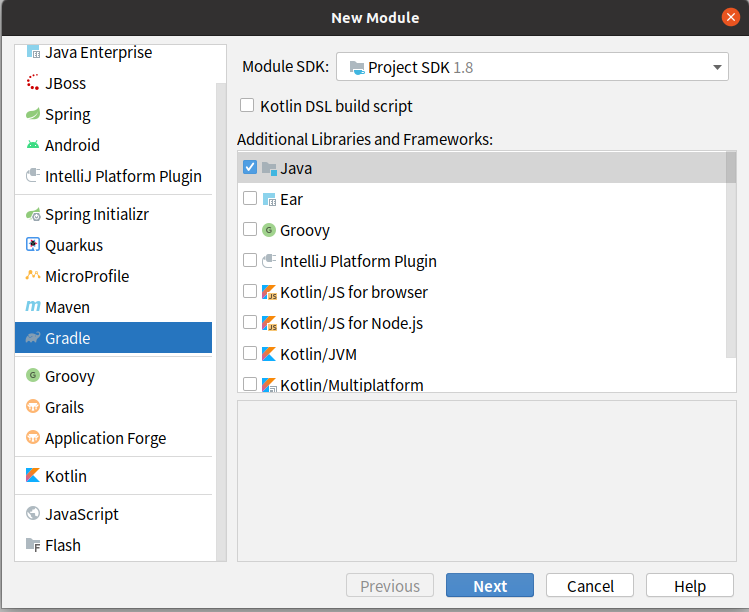Select the Java Enterprise module type
The image size is (749, 612).
113,52
